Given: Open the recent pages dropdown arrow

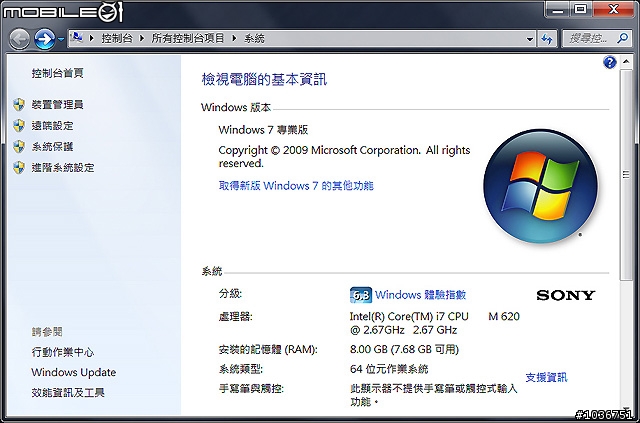Looking at the screenshot, I should (x=61, y=40).
